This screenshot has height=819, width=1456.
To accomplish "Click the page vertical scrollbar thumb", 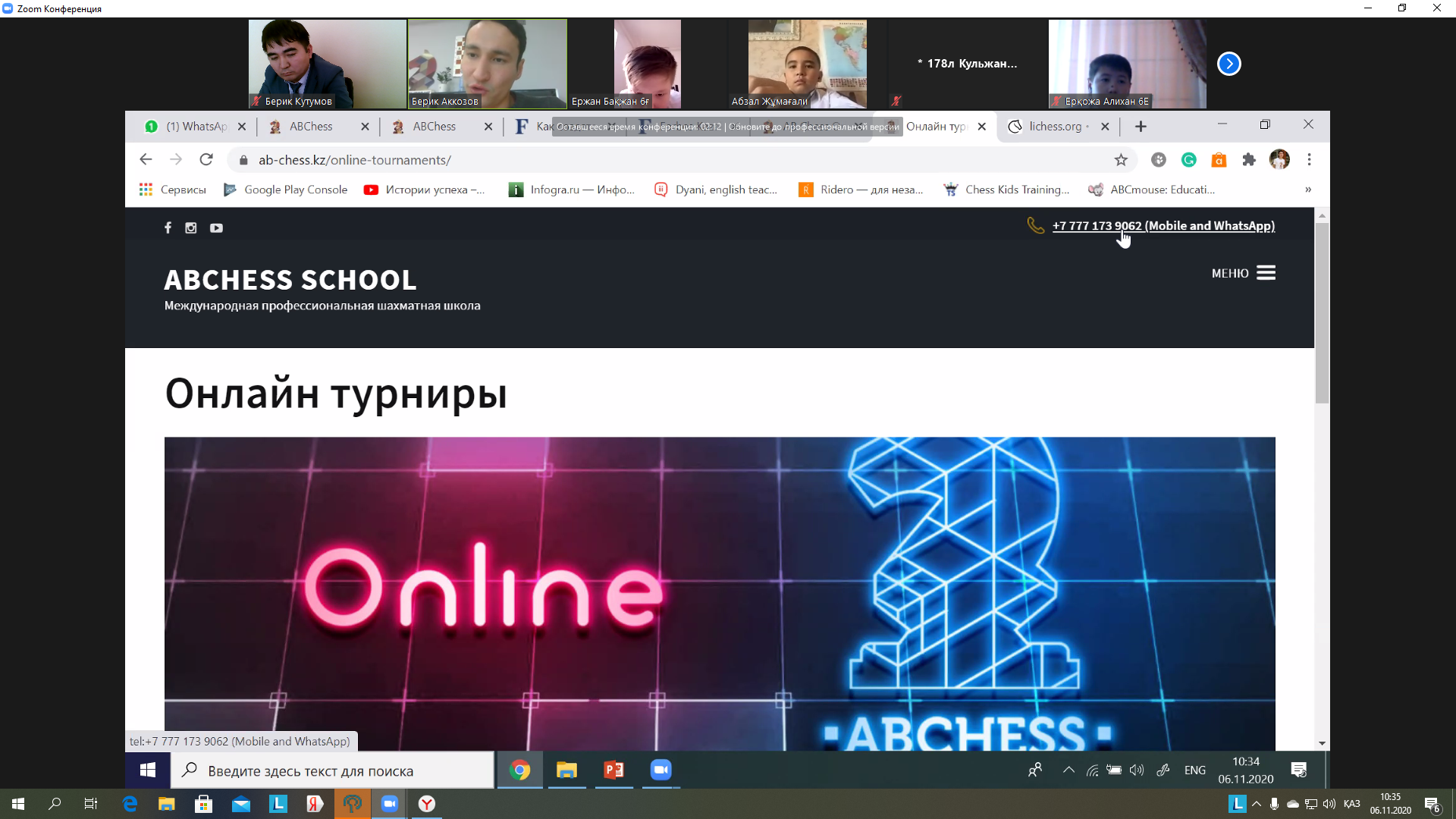I will [x=1322, y=311].
